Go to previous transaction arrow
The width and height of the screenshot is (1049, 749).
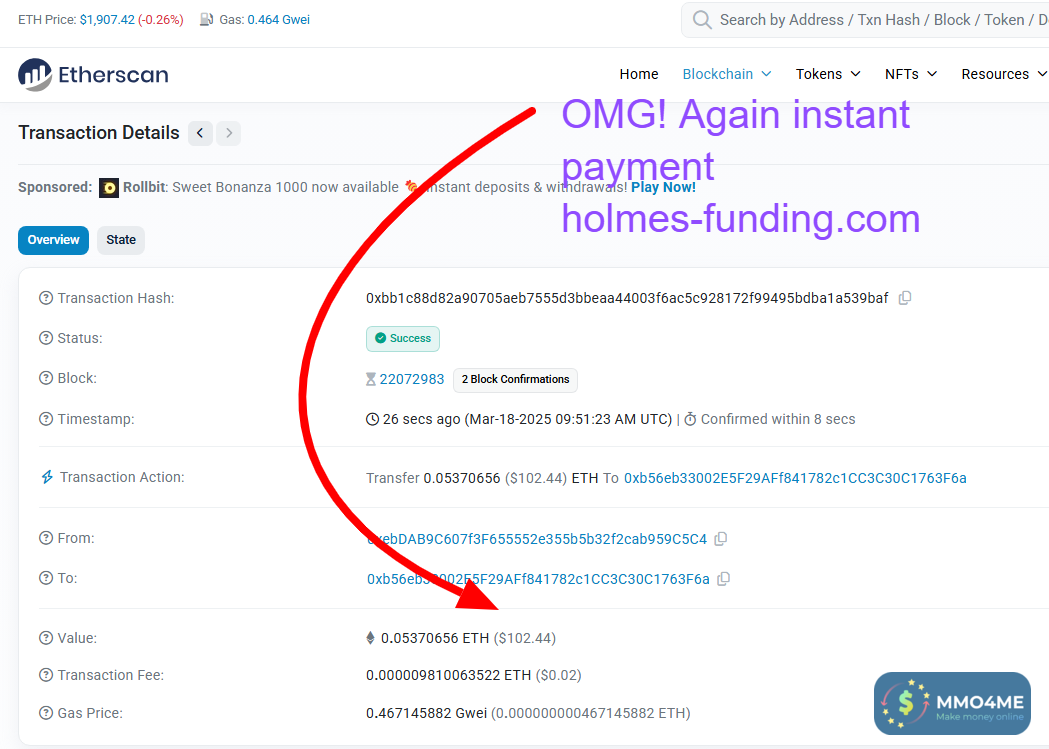tap(200, 133)
